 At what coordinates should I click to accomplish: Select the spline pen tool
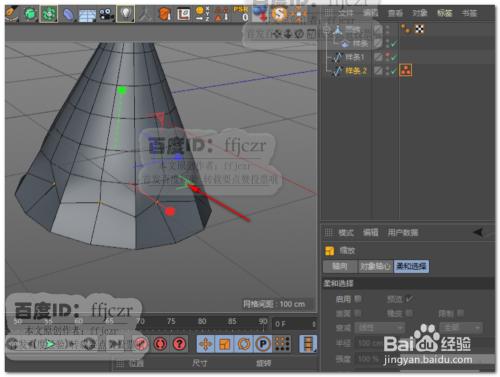[11, 13]
